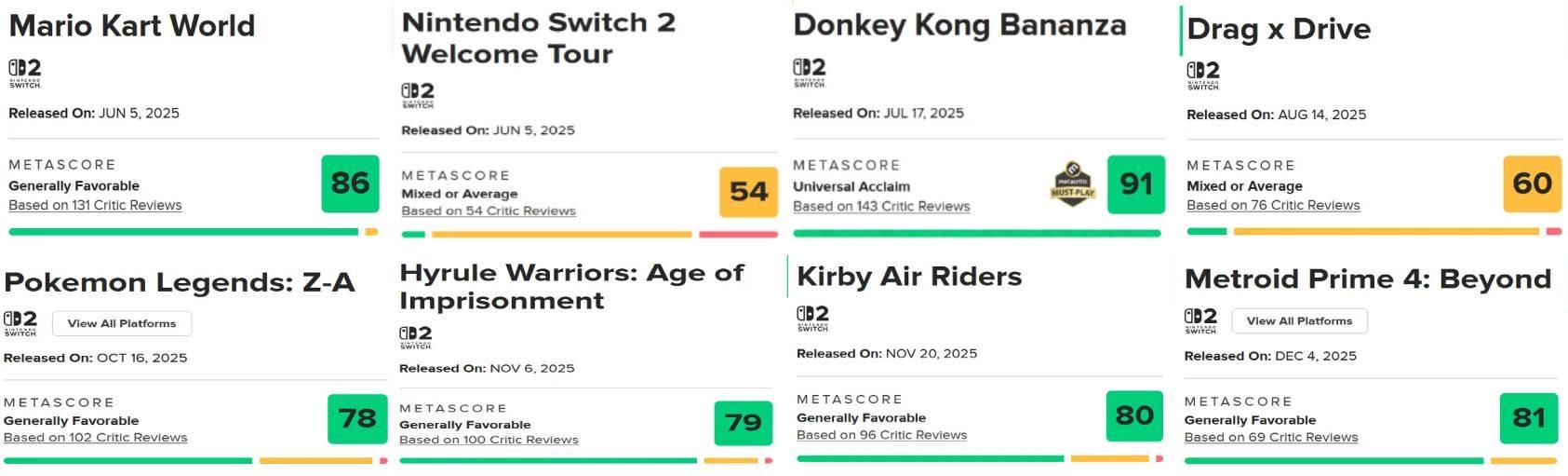Open Donkey Kong Bananza's 143 critic reviews
Image resolution: width=1568 pixels, height=476 pixels.
881,206
